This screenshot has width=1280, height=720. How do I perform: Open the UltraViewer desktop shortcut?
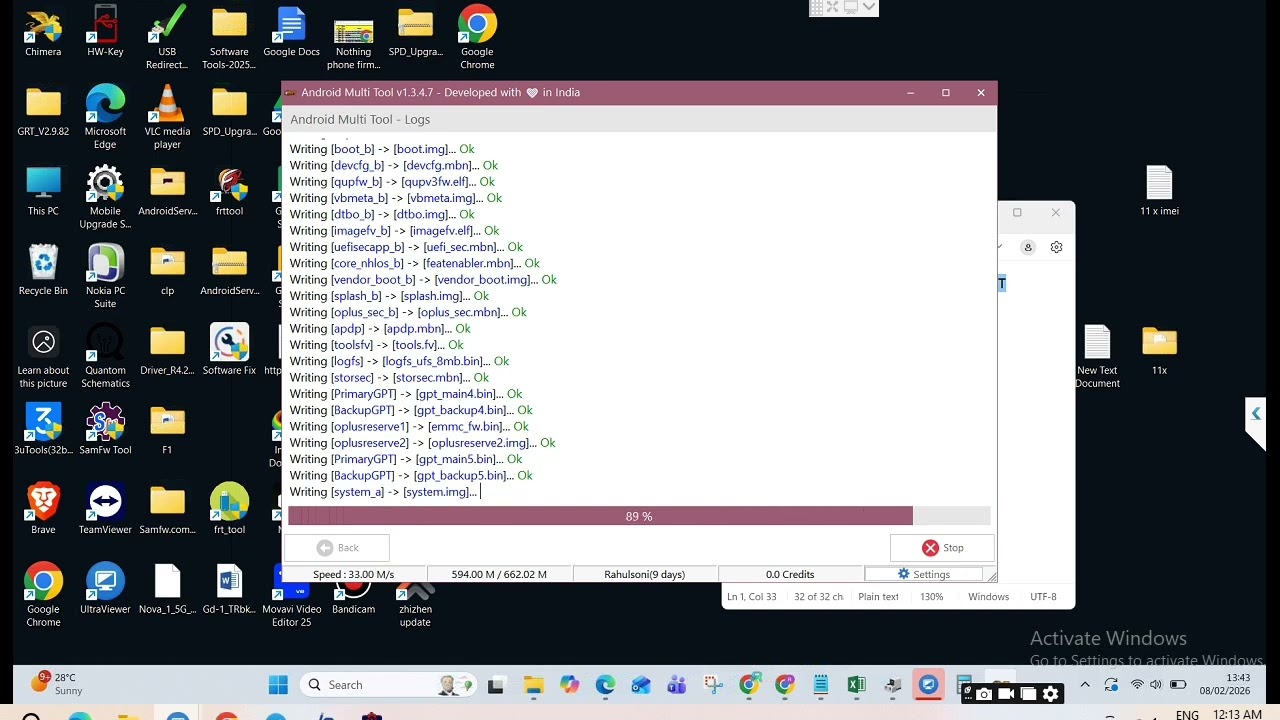105,589
